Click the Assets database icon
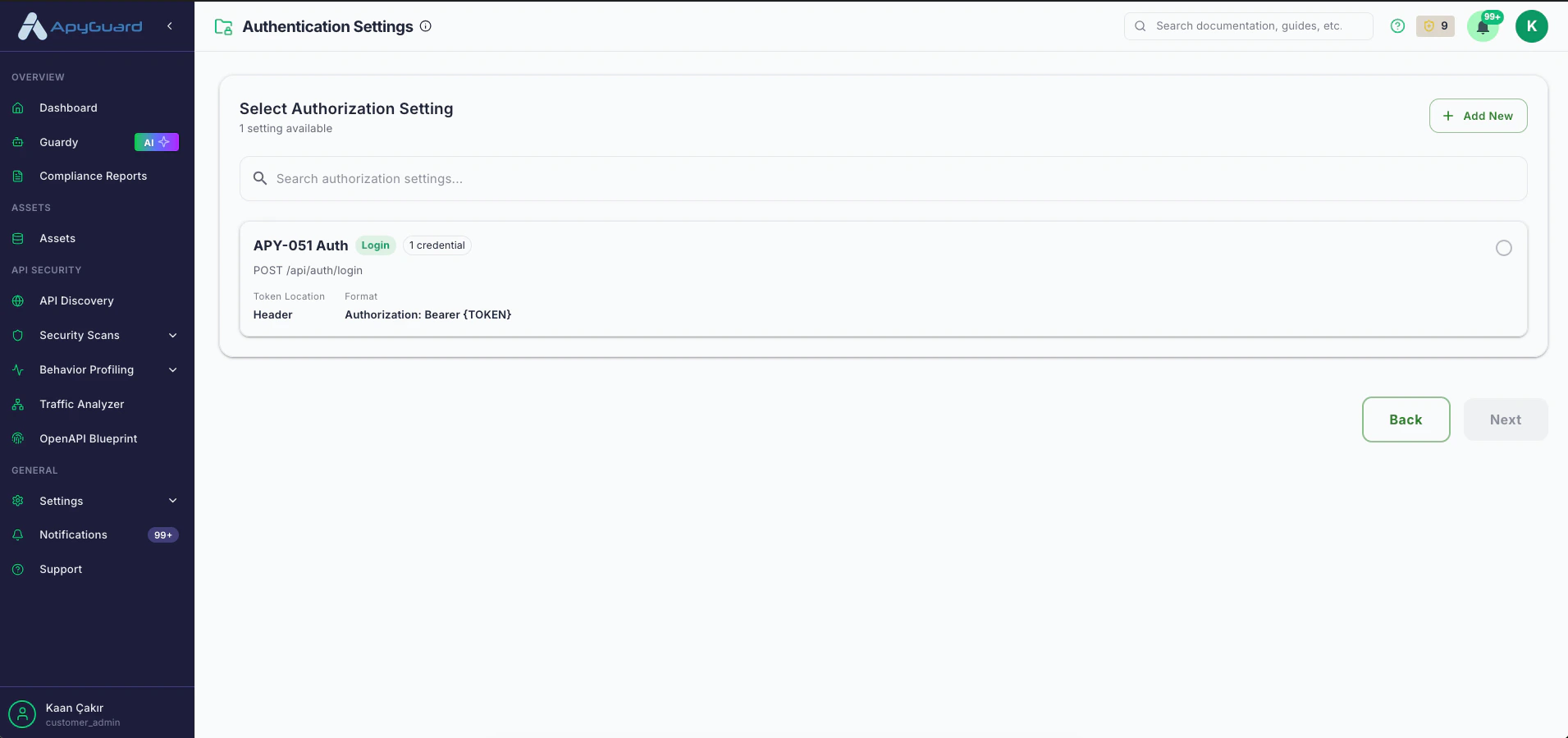1568x738 pixels. point(18,239)
